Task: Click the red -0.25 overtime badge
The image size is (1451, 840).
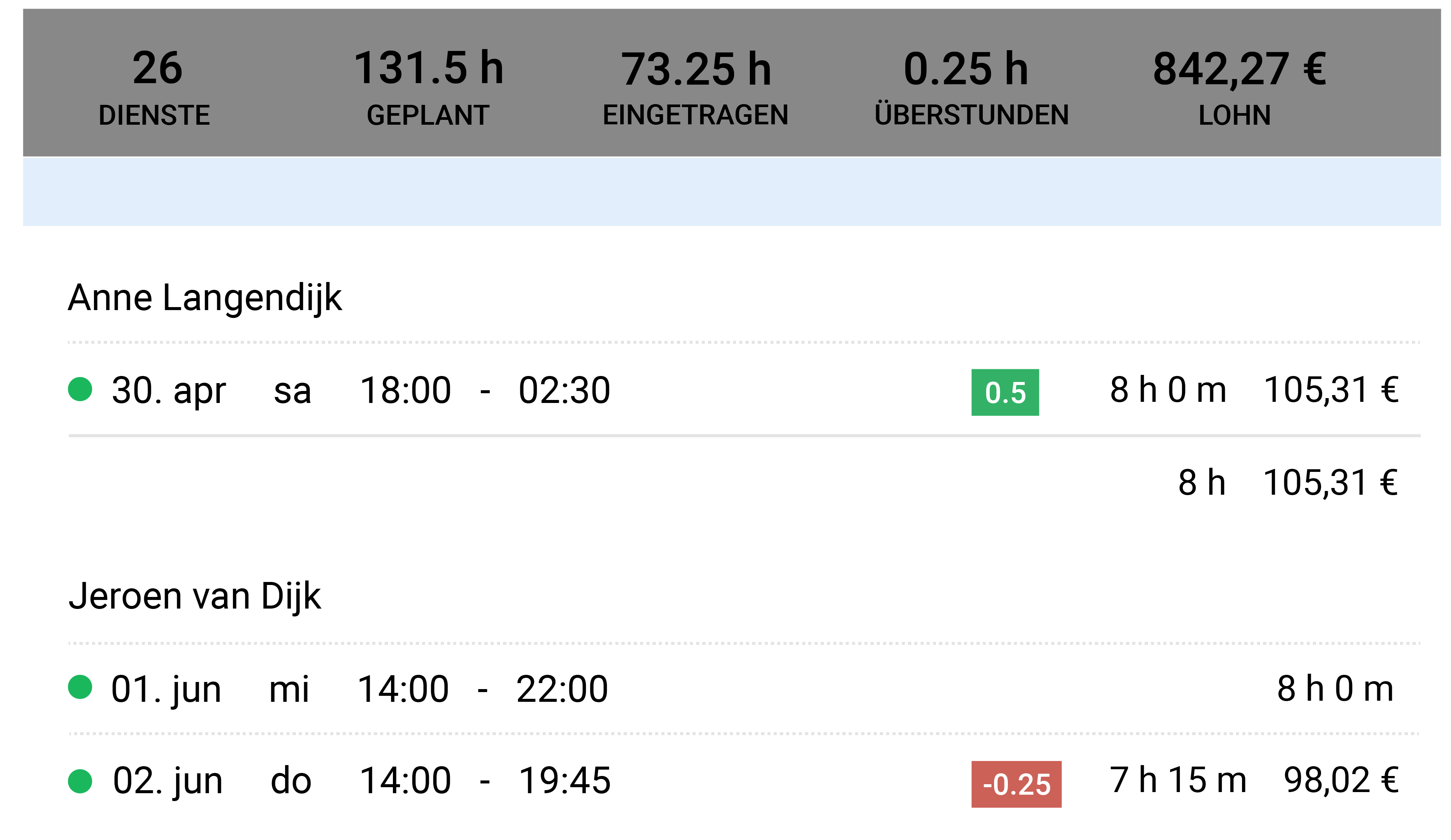Action: click(x=1016, y=784)
